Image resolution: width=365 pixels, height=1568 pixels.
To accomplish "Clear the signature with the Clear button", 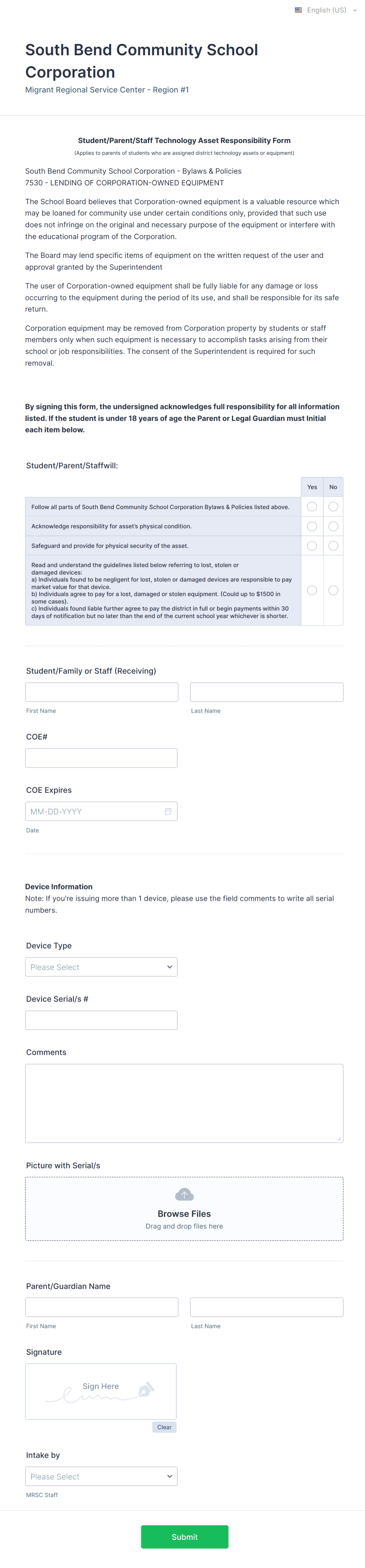I will pos(164,1427).
